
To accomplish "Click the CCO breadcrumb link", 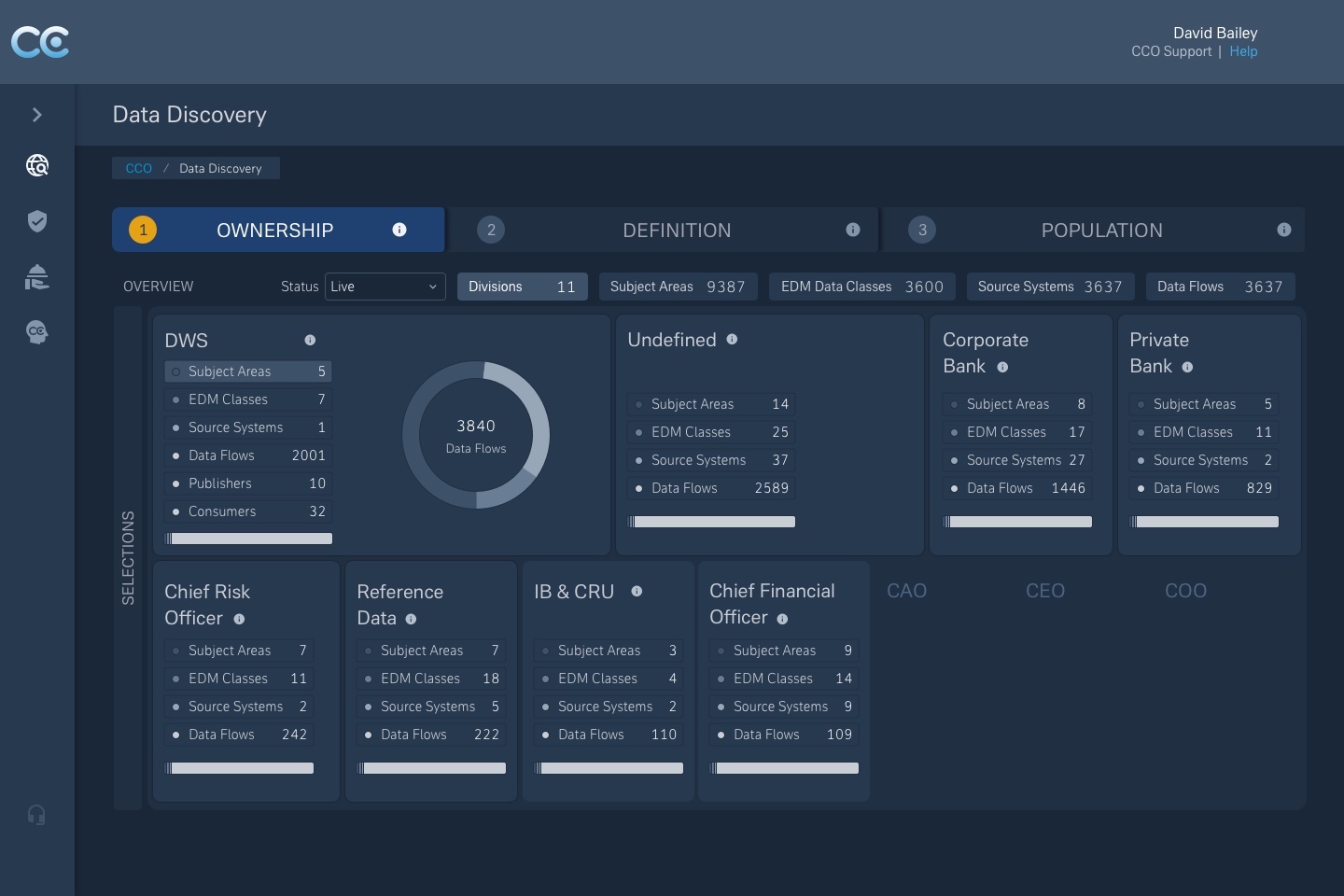I will coord(139,169).
